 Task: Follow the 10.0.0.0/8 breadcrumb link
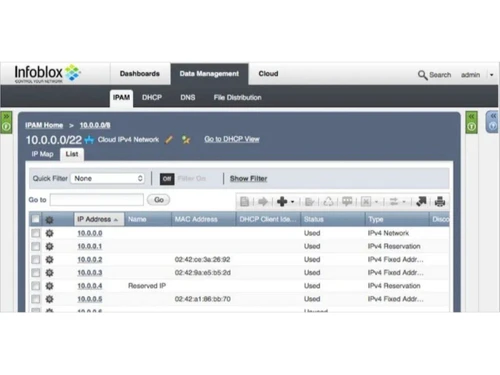pos(95,125)
